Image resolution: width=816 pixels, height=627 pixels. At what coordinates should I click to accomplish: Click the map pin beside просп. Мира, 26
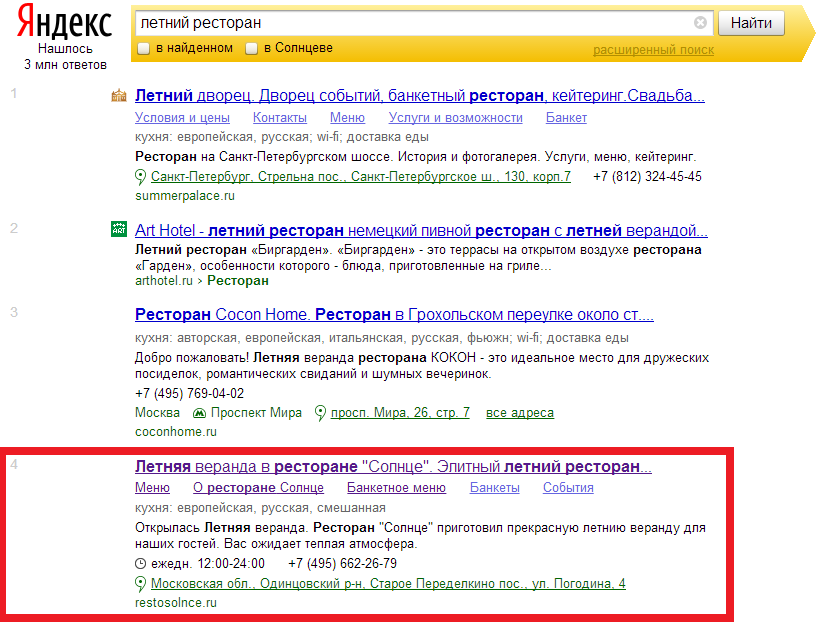pos(321,413)
